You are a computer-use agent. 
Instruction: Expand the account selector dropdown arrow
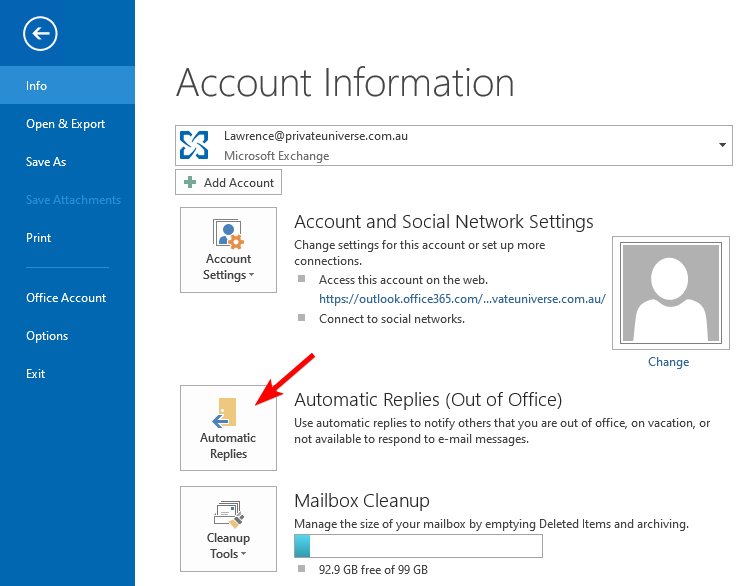coord(722,146)
